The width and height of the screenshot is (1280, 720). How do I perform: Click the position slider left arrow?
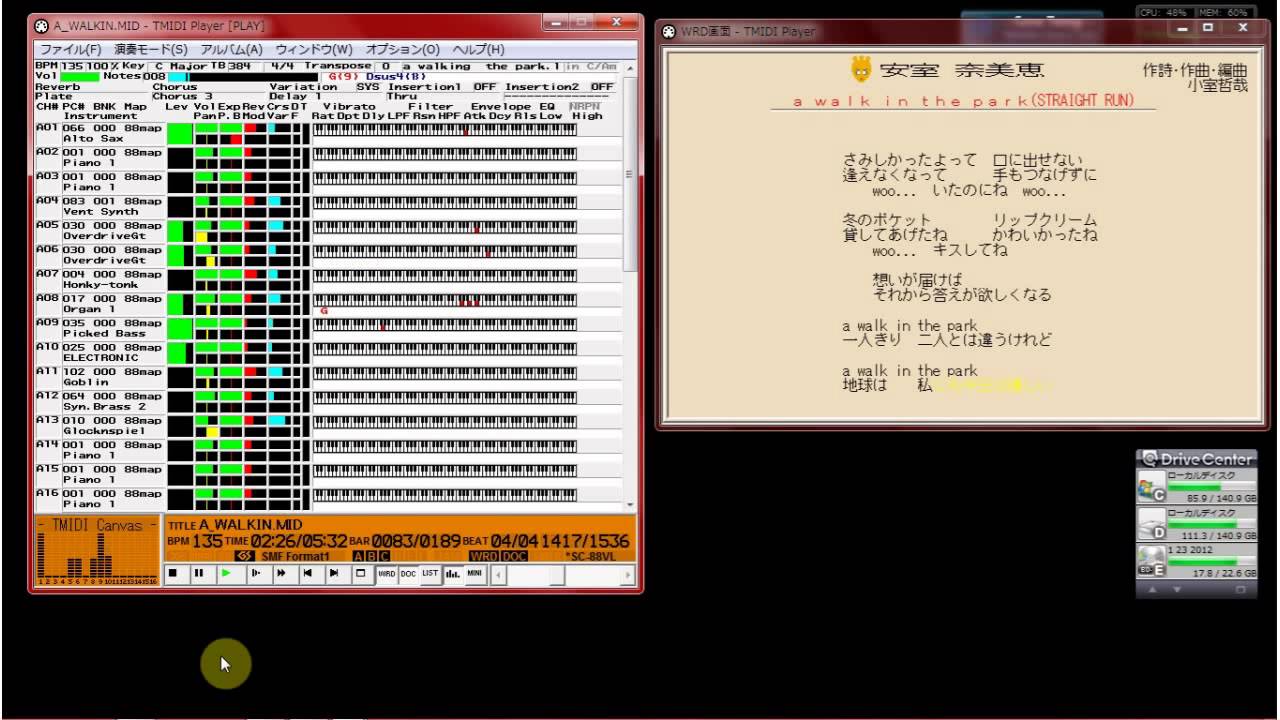(498, 574)
